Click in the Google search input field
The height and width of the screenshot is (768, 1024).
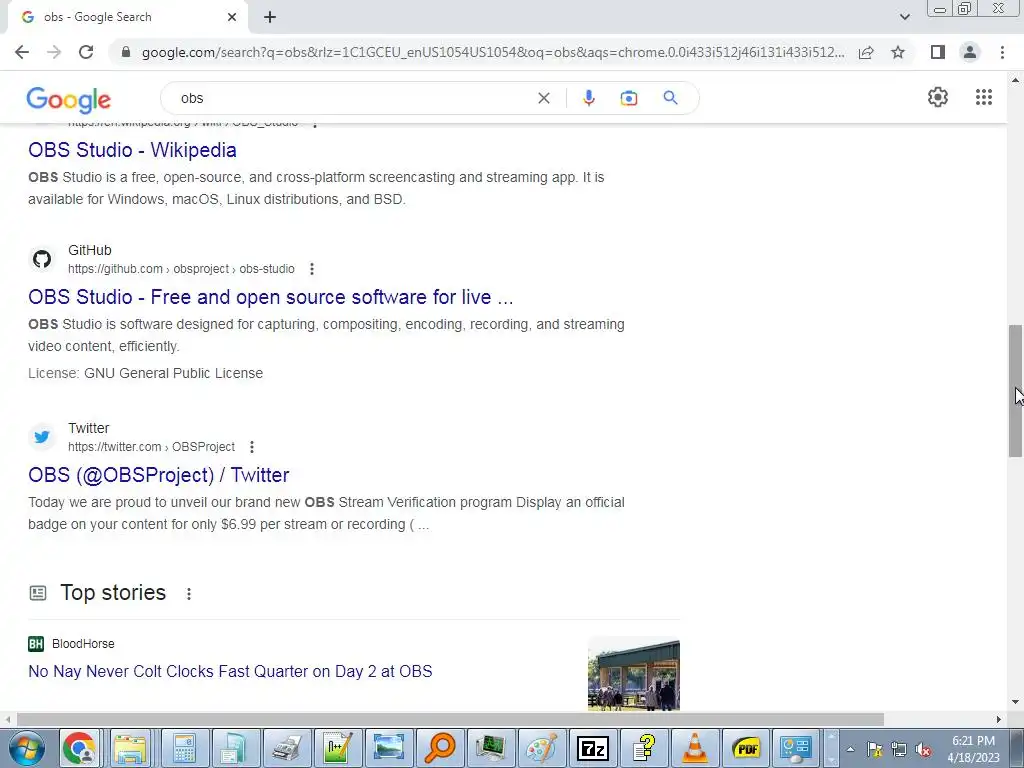click(353, 98)
